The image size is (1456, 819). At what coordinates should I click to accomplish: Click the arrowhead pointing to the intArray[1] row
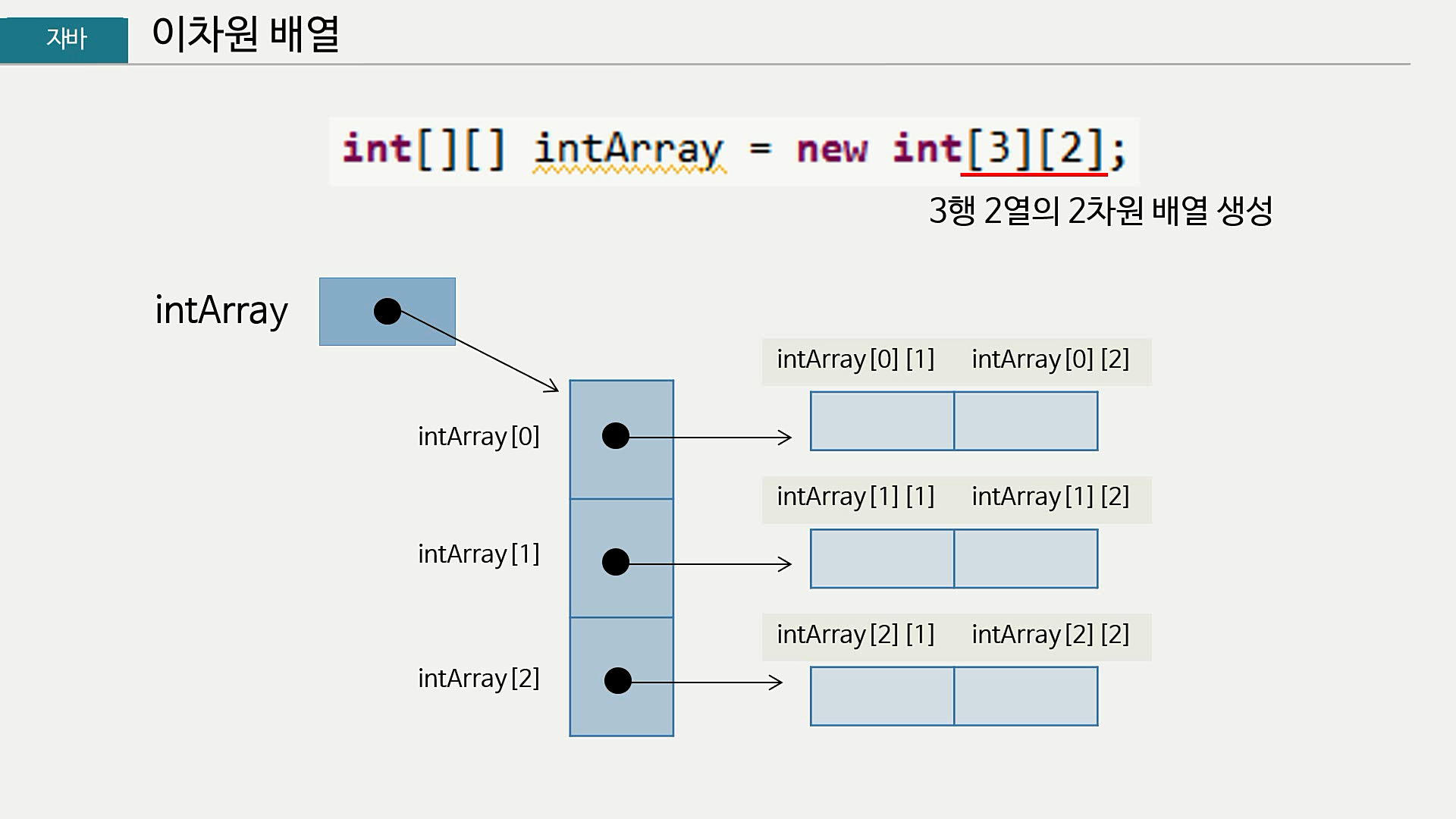coord(786,563)
